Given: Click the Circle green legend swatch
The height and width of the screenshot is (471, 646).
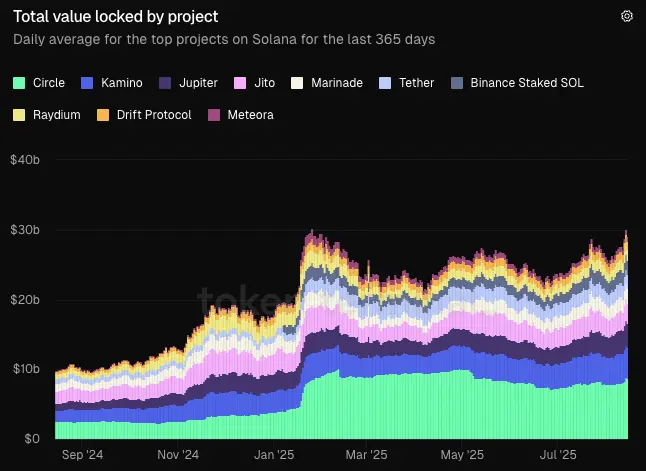Looking at the screenshot, I should tap(19, 83).
